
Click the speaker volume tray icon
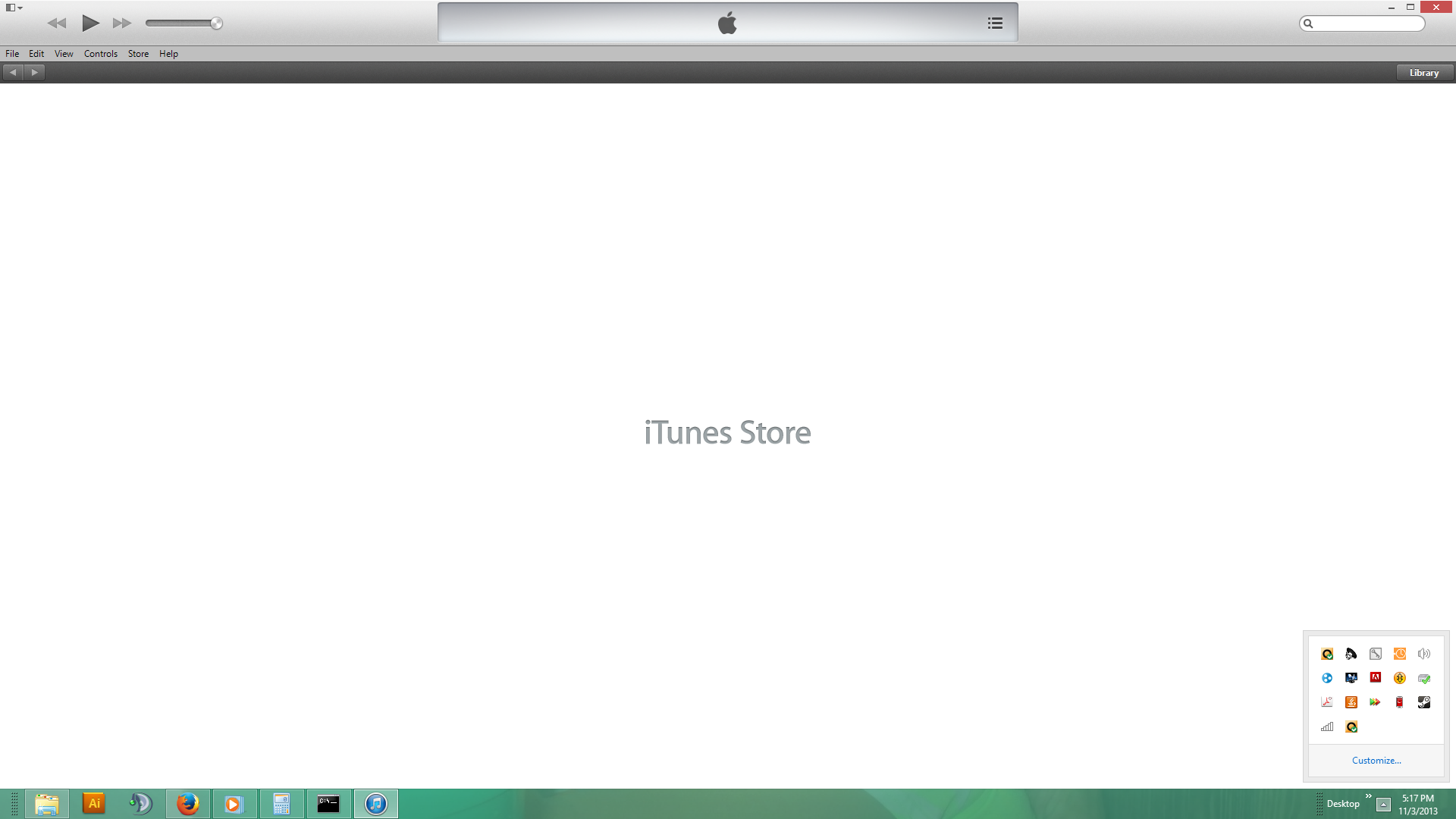[1423, 654]
